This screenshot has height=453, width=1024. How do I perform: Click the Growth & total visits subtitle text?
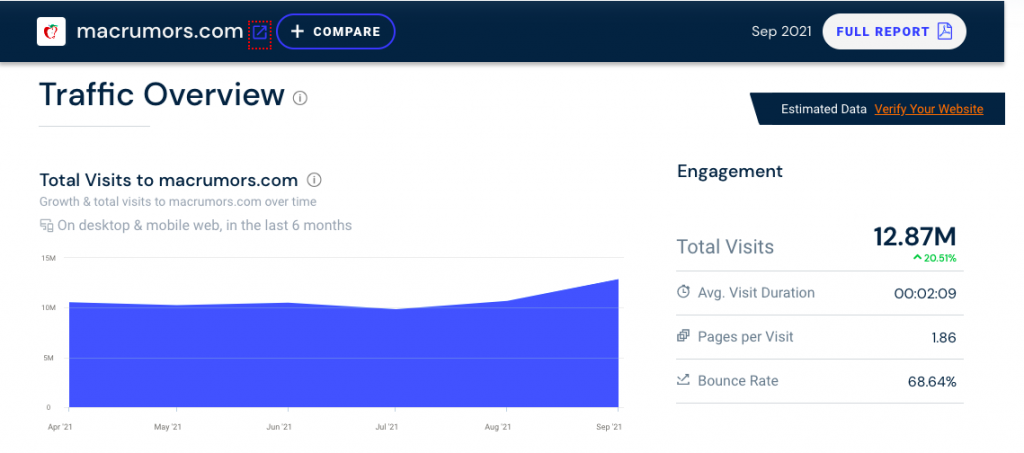point(178,202)
